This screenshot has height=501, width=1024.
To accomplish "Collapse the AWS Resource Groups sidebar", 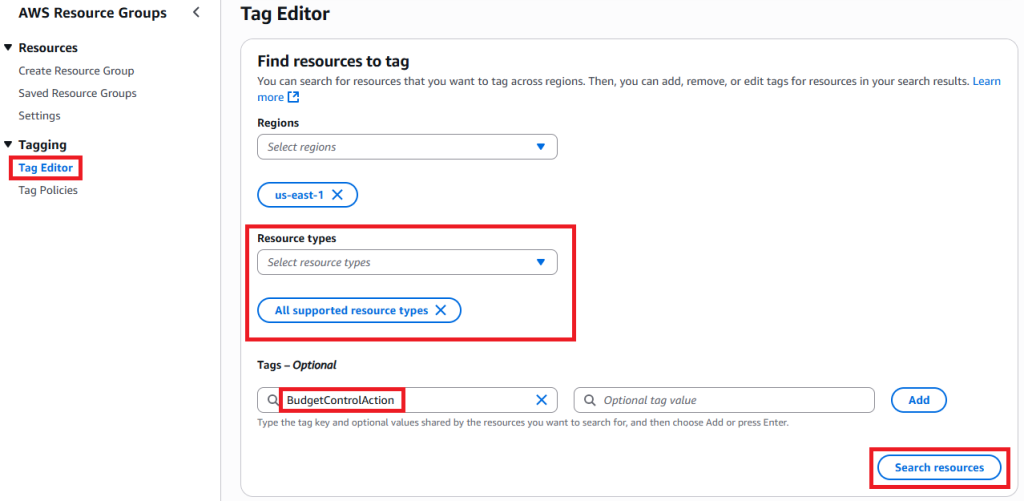I will 196,12.
